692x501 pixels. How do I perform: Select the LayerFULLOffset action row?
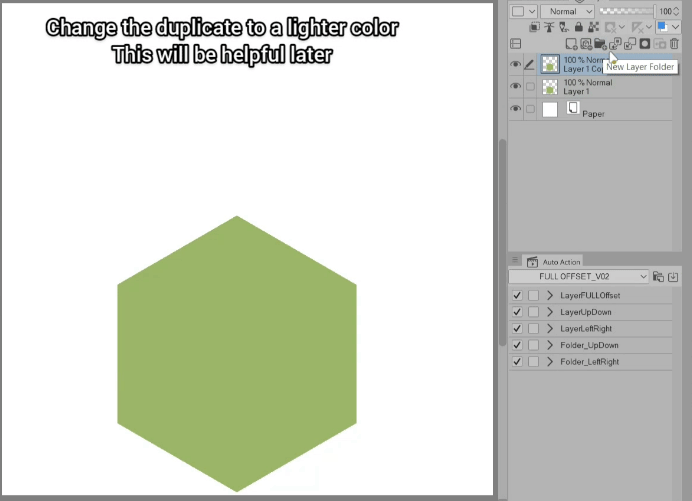[x=590, y=295]
